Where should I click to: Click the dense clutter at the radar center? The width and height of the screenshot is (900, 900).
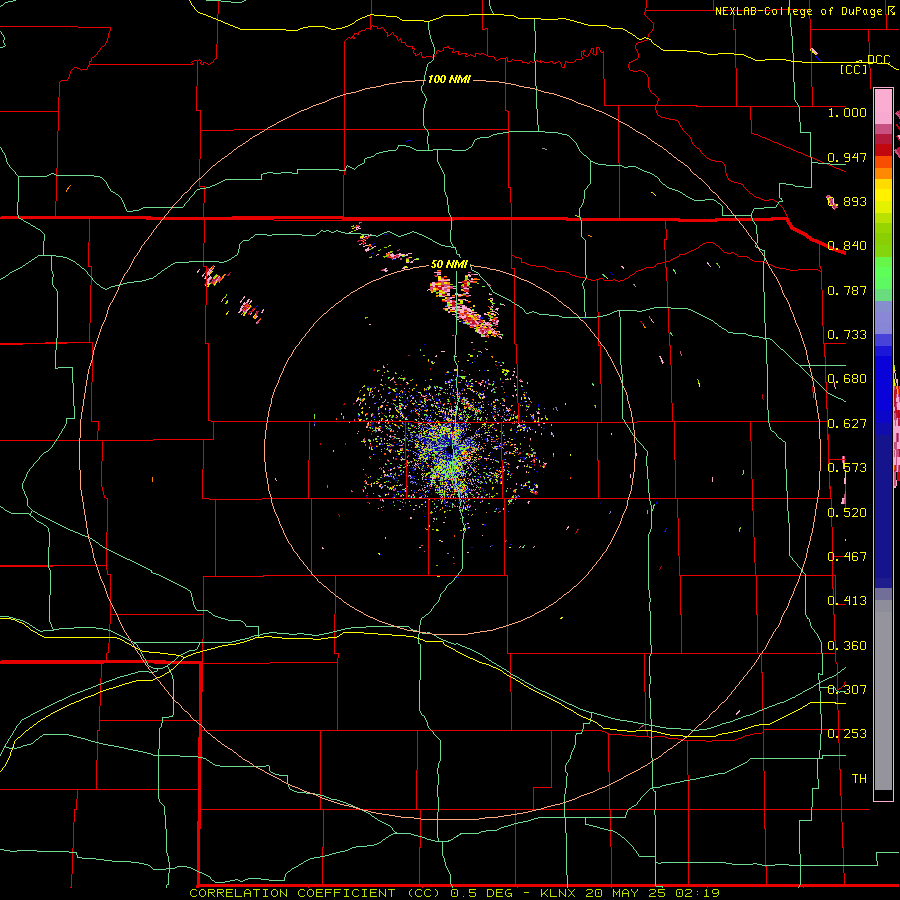pyautogui.click(x=451, y=451)
